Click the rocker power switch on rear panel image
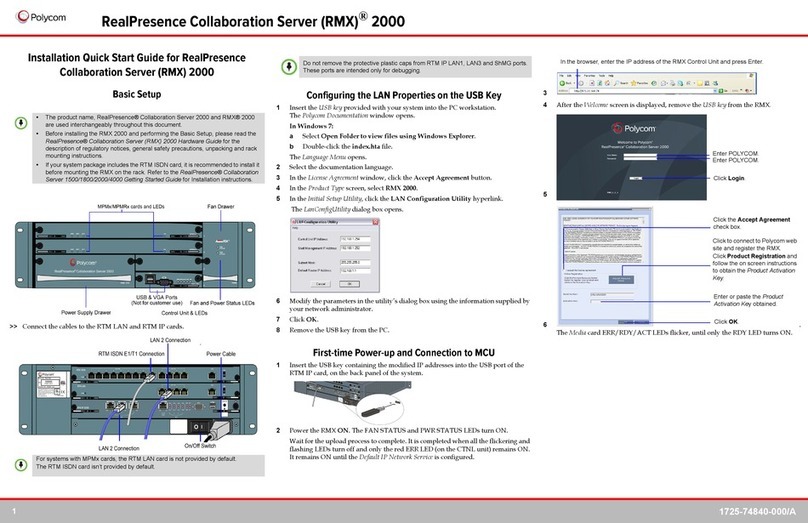Image resolution: width=808 pixels, height=523 pixels. coord(198,427)
